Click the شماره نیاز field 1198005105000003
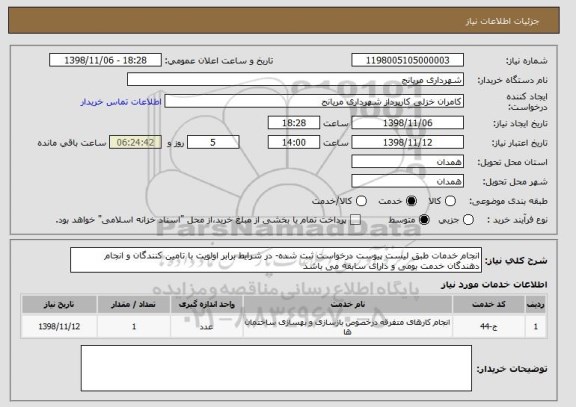This screenshot has height=407, width=576. pos(407,60)
